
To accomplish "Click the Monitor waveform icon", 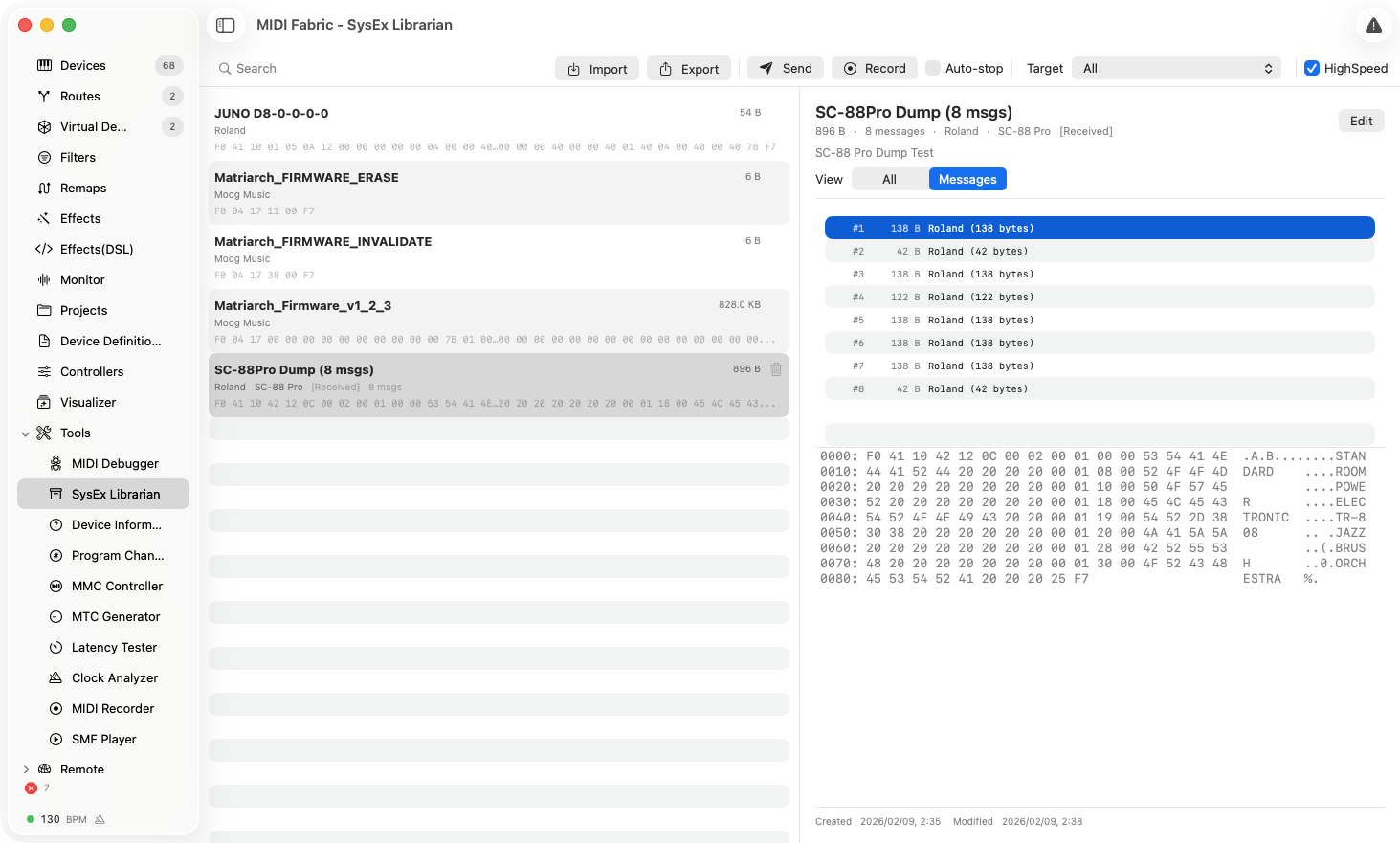I will (x=44, y=279).
